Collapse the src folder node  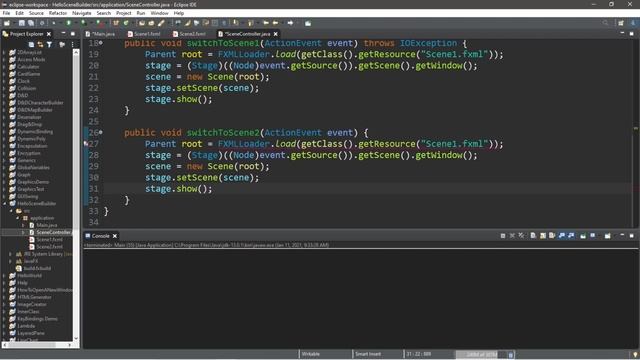[11, 211]
